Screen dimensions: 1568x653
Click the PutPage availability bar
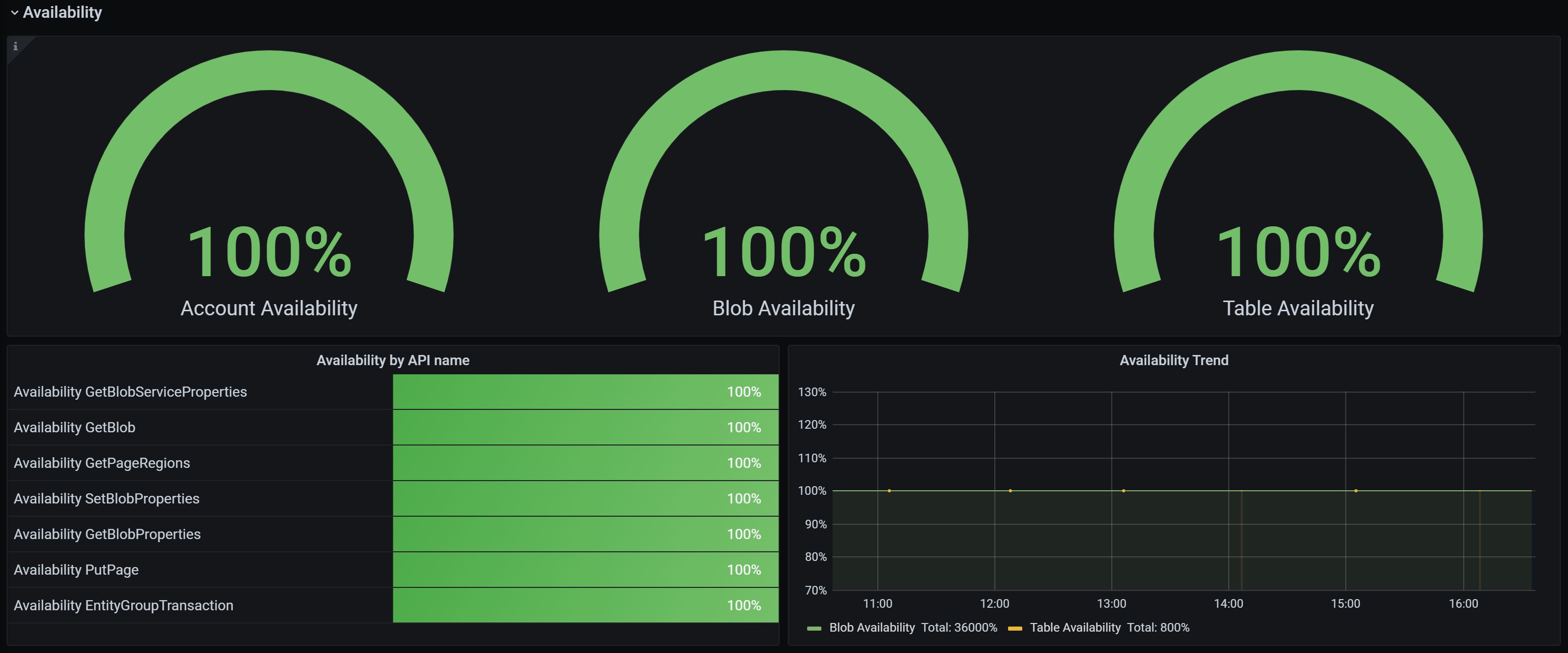585,570
